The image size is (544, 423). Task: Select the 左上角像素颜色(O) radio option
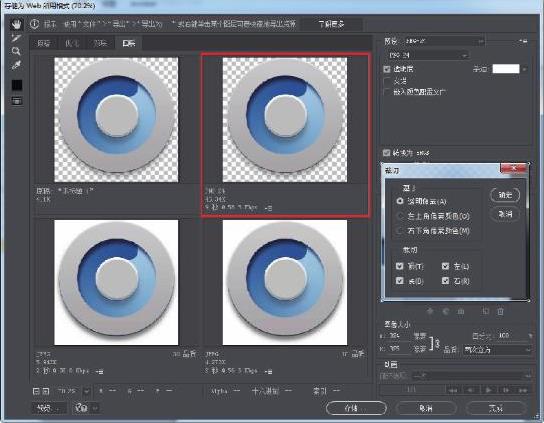(400, 216)
